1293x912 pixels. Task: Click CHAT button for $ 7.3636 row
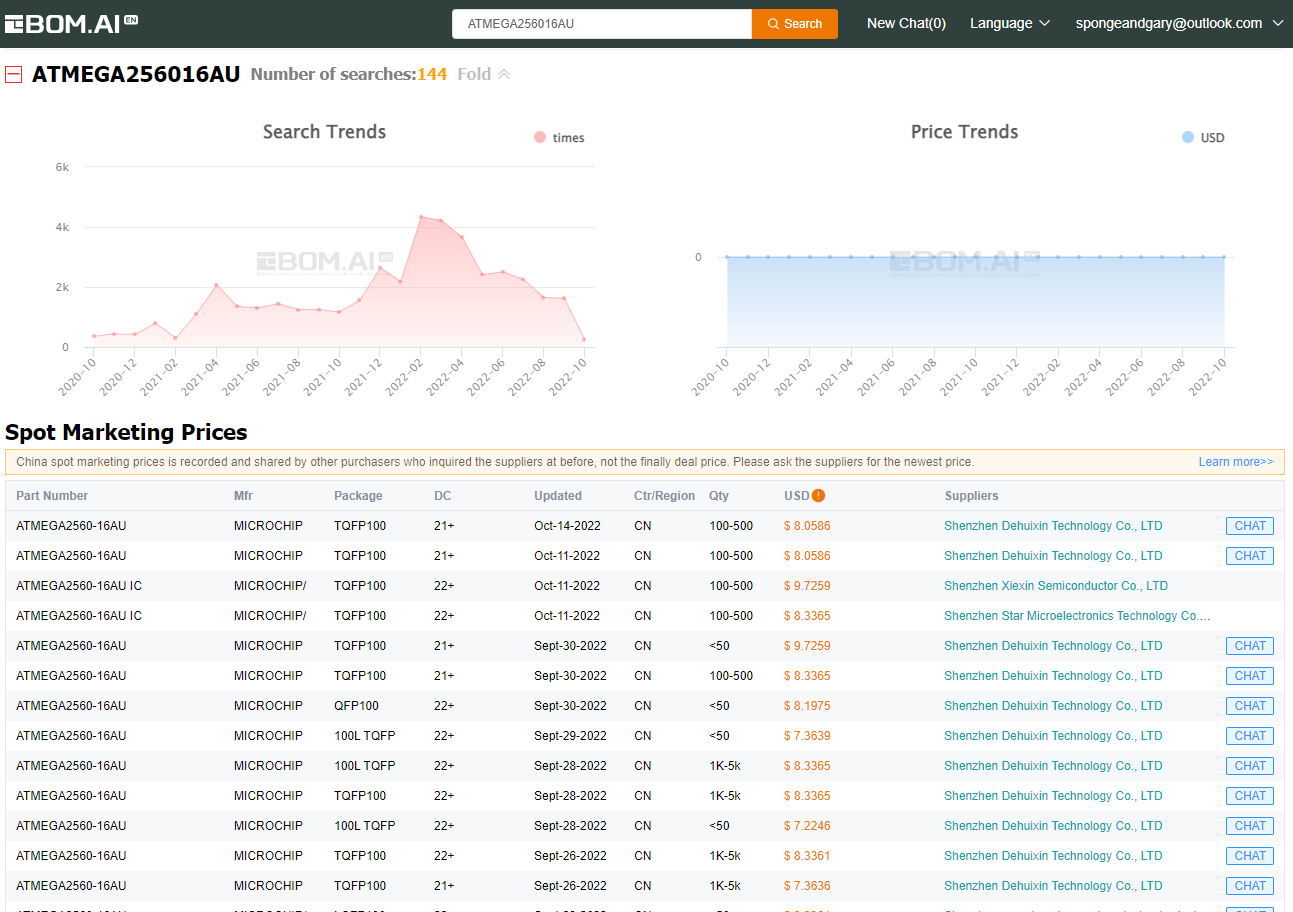(x=1250, y=886)
